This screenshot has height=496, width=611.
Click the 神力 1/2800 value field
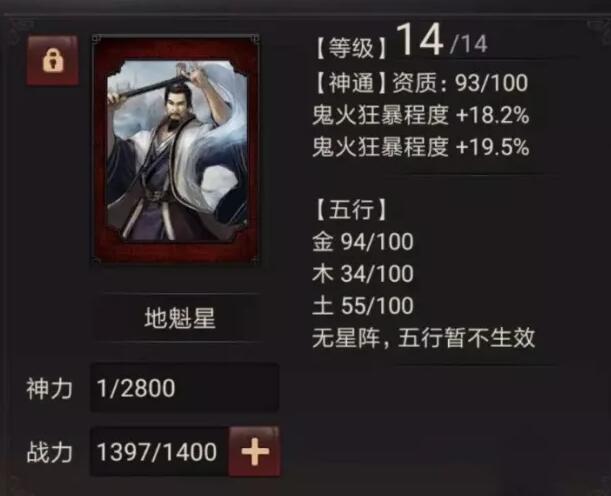[184, 388]
